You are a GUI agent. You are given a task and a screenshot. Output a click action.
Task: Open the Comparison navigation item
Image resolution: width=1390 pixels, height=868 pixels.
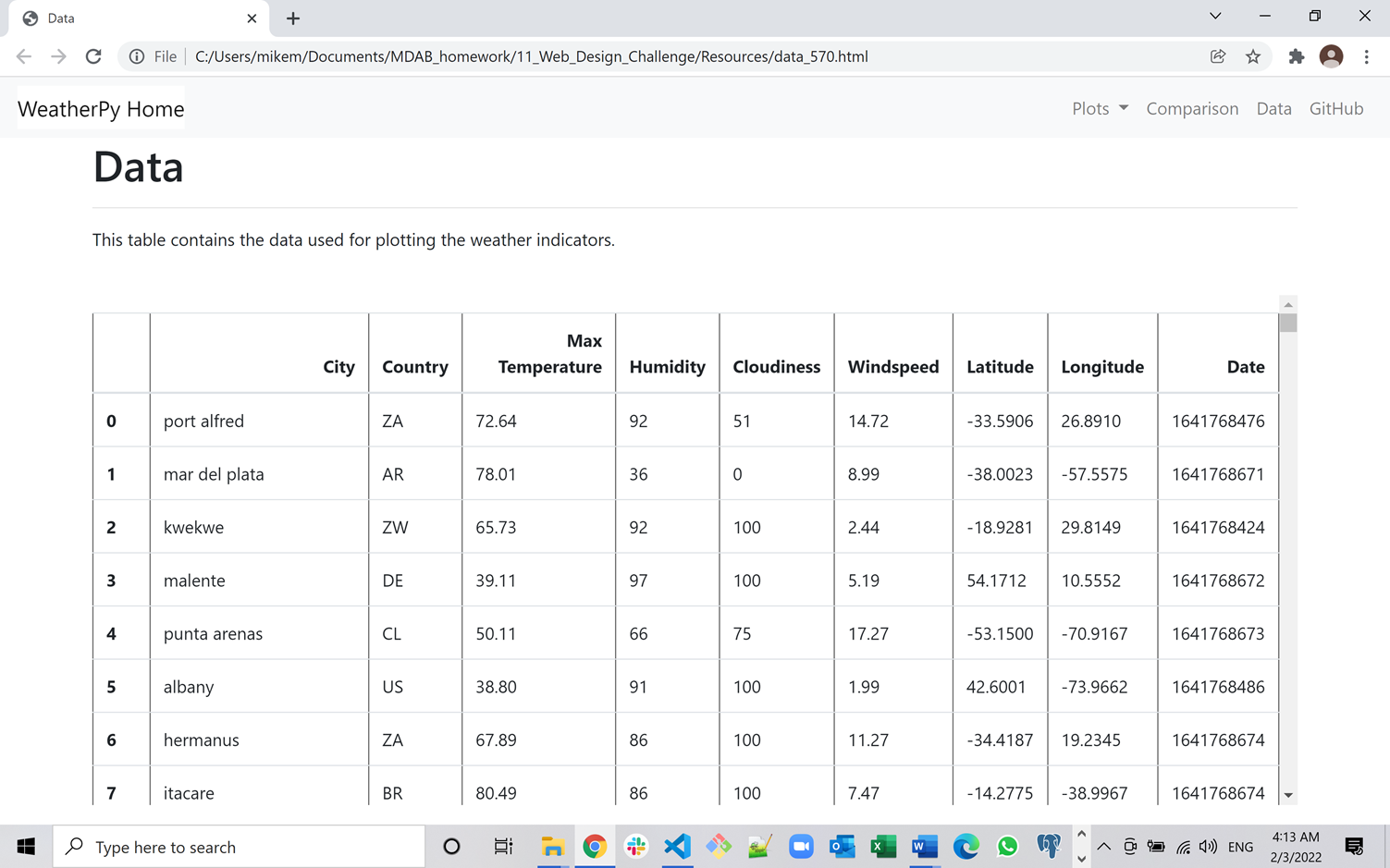1192,108
